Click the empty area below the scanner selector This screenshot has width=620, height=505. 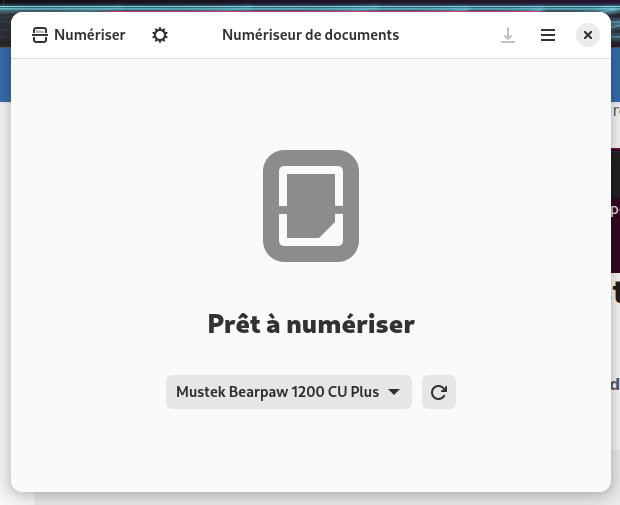[310, 450]
